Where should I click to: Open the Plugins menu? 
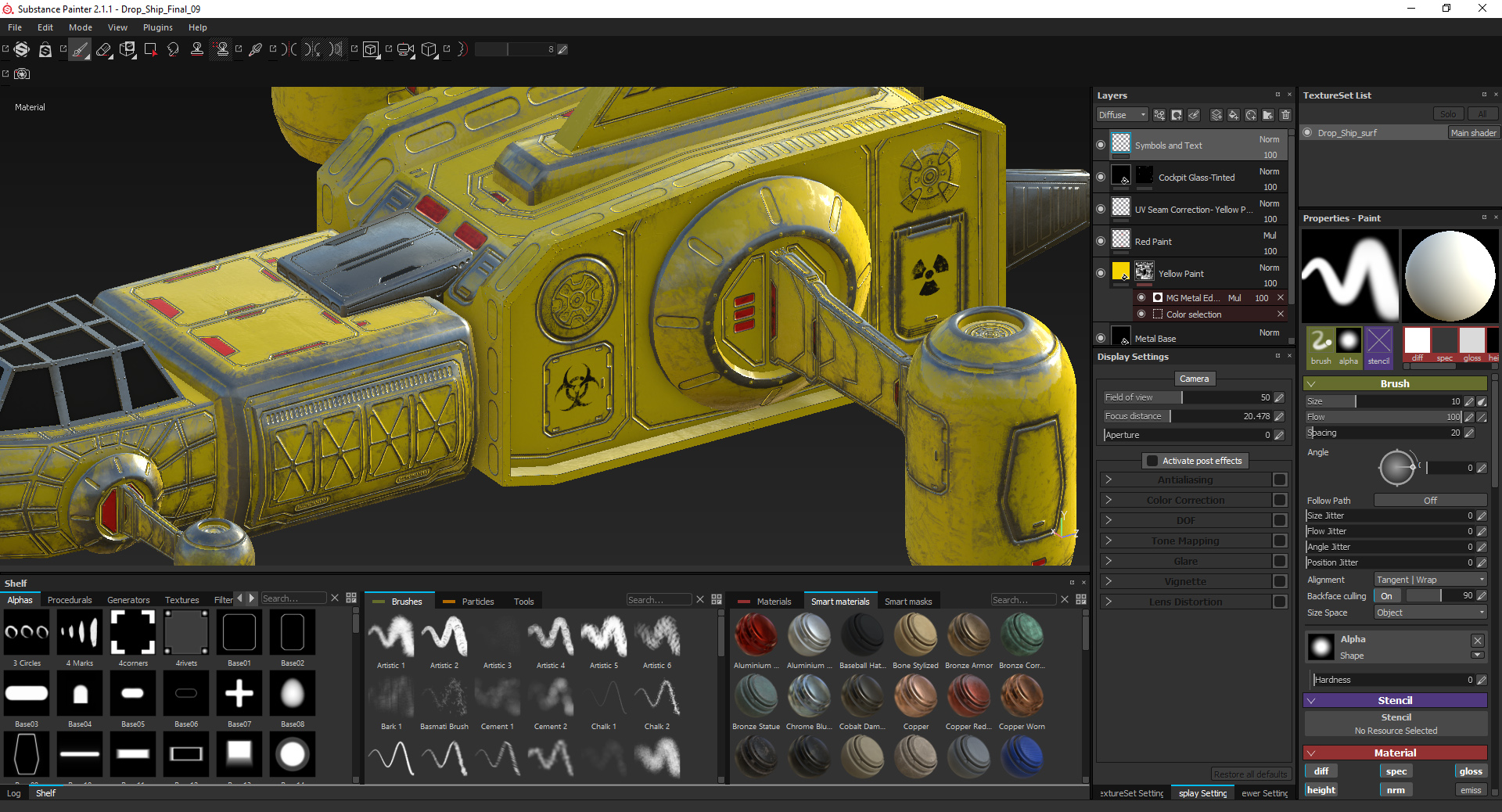click(x=157, y=27)
